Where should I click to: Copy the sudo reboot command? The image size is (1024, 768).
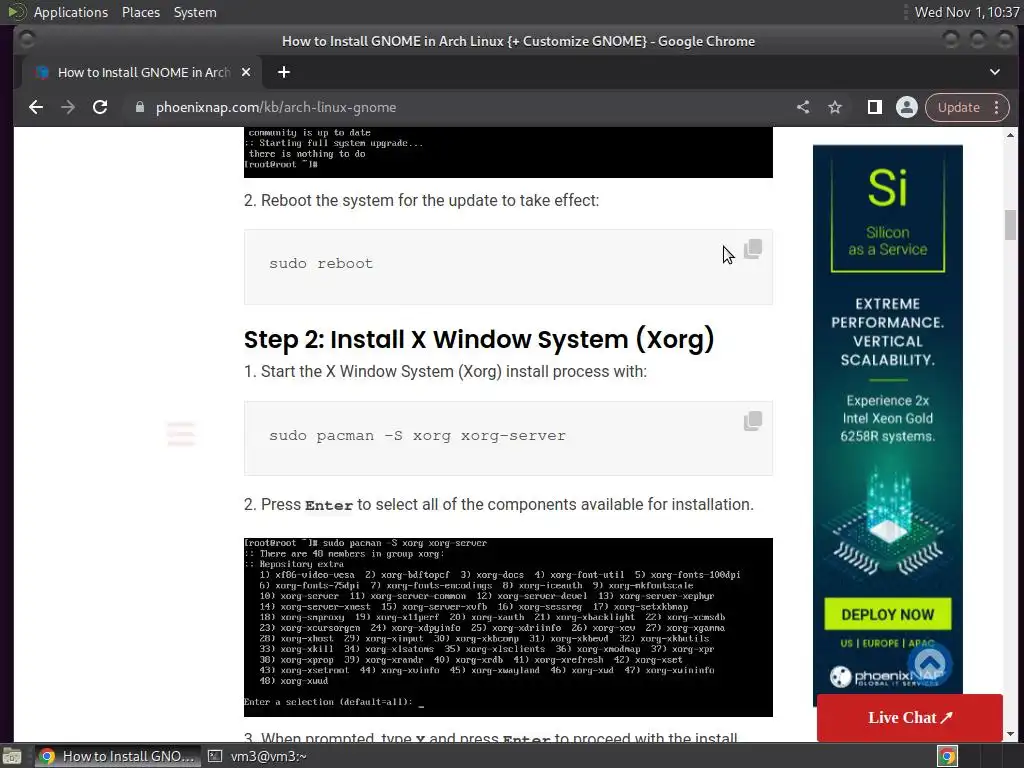click(752, 249)
